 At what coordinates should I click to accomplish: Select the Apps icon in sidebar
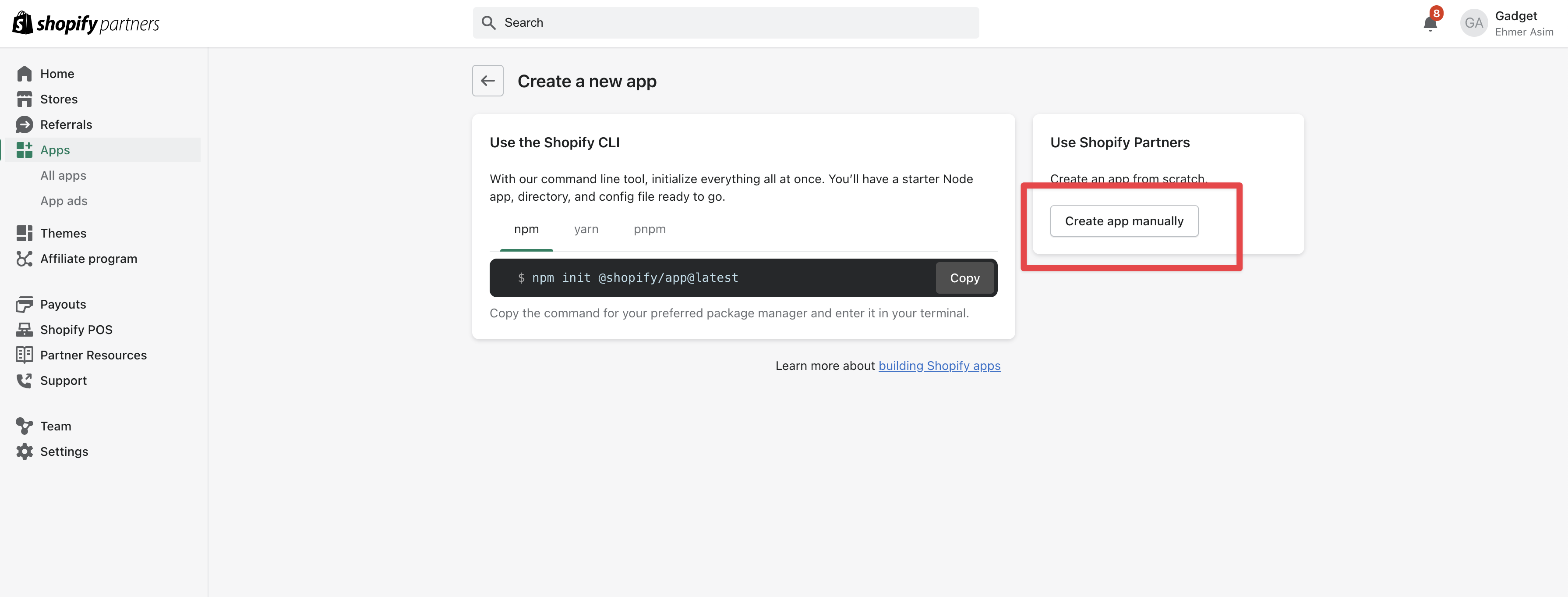coord(25,150)
